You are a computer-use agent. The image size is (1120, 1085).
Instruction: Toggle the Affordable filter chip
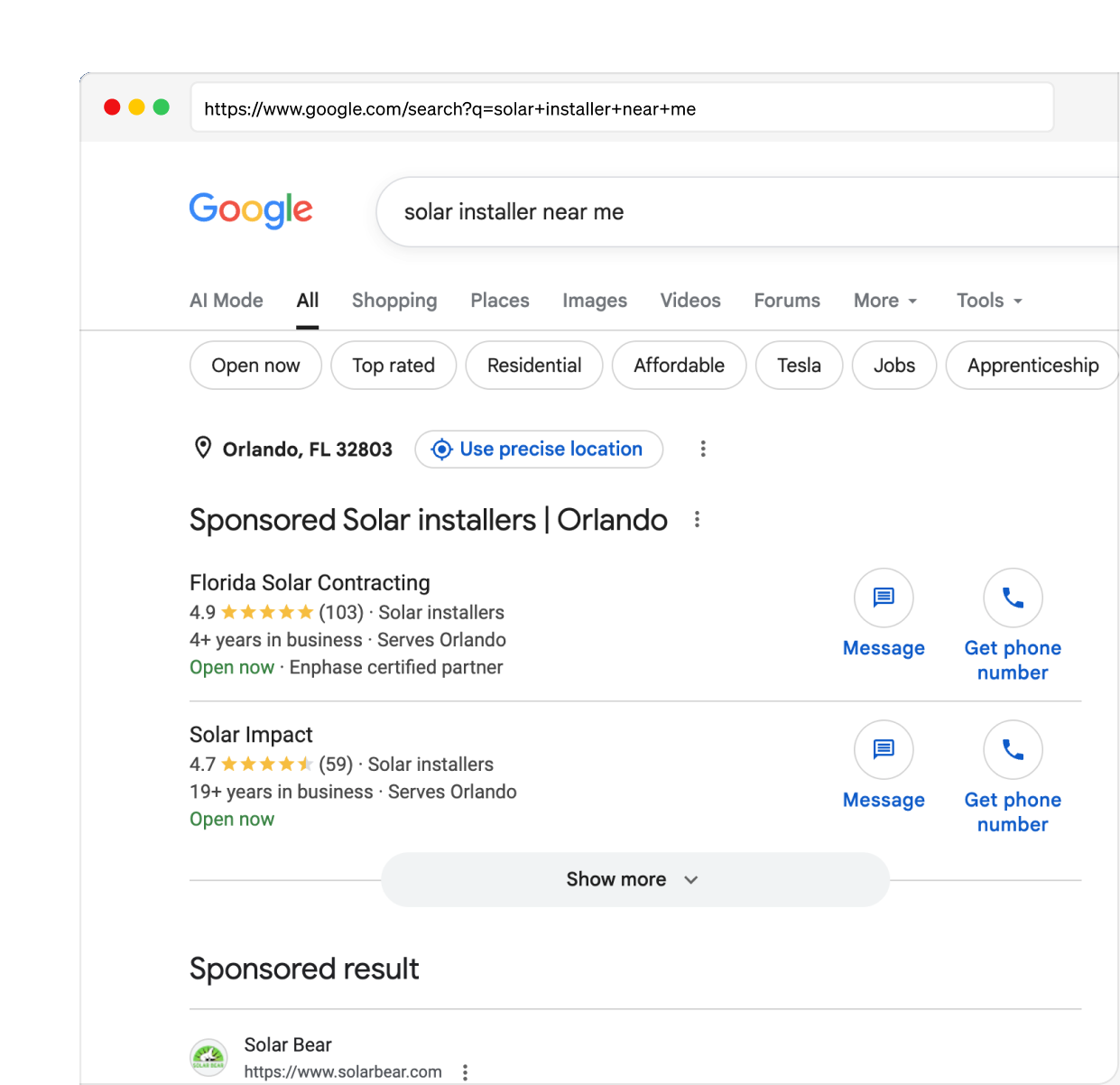pos(679,366)
